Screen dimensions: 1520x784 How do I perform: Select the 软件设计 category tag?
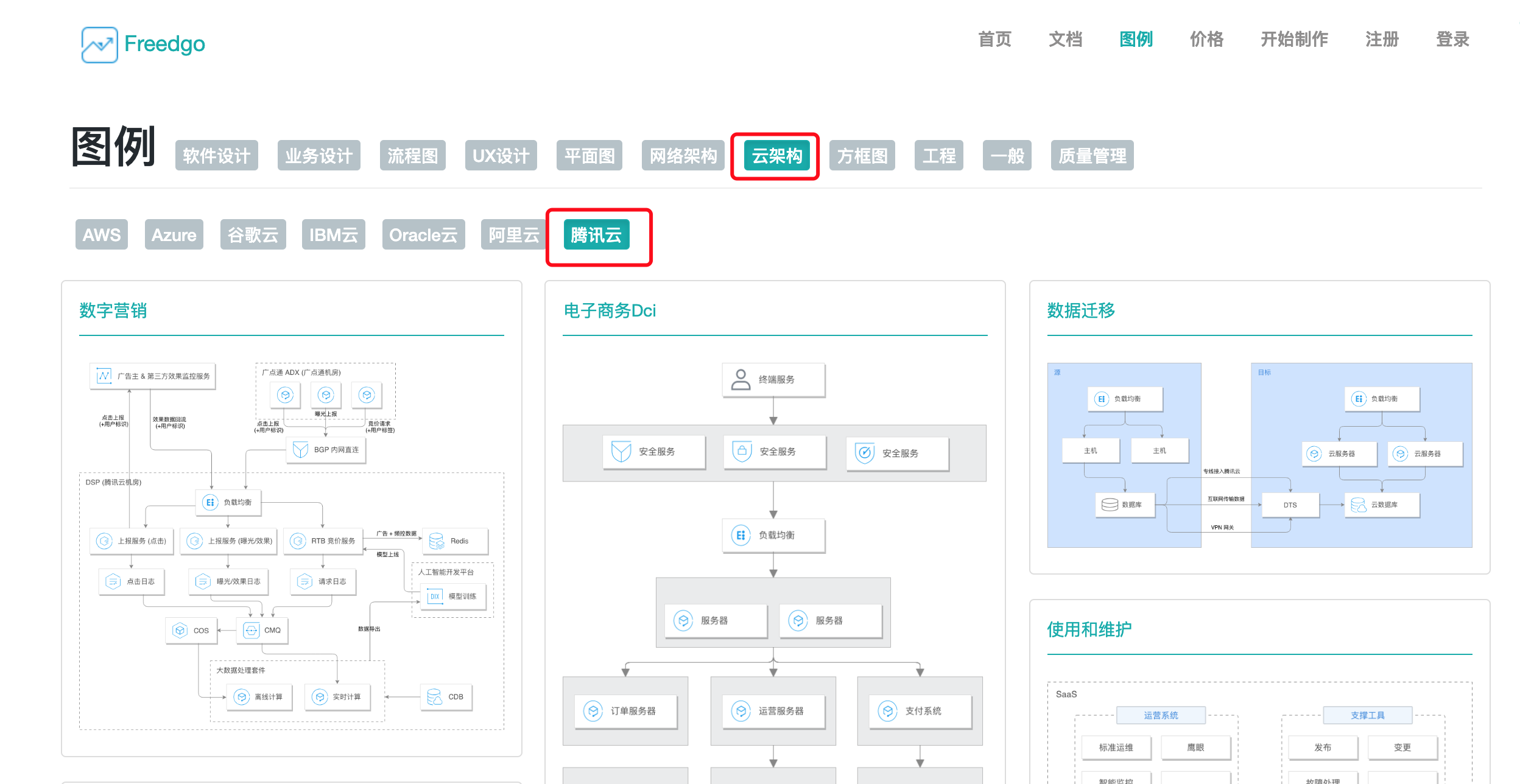pyautogui.click(x=217, y=156)
